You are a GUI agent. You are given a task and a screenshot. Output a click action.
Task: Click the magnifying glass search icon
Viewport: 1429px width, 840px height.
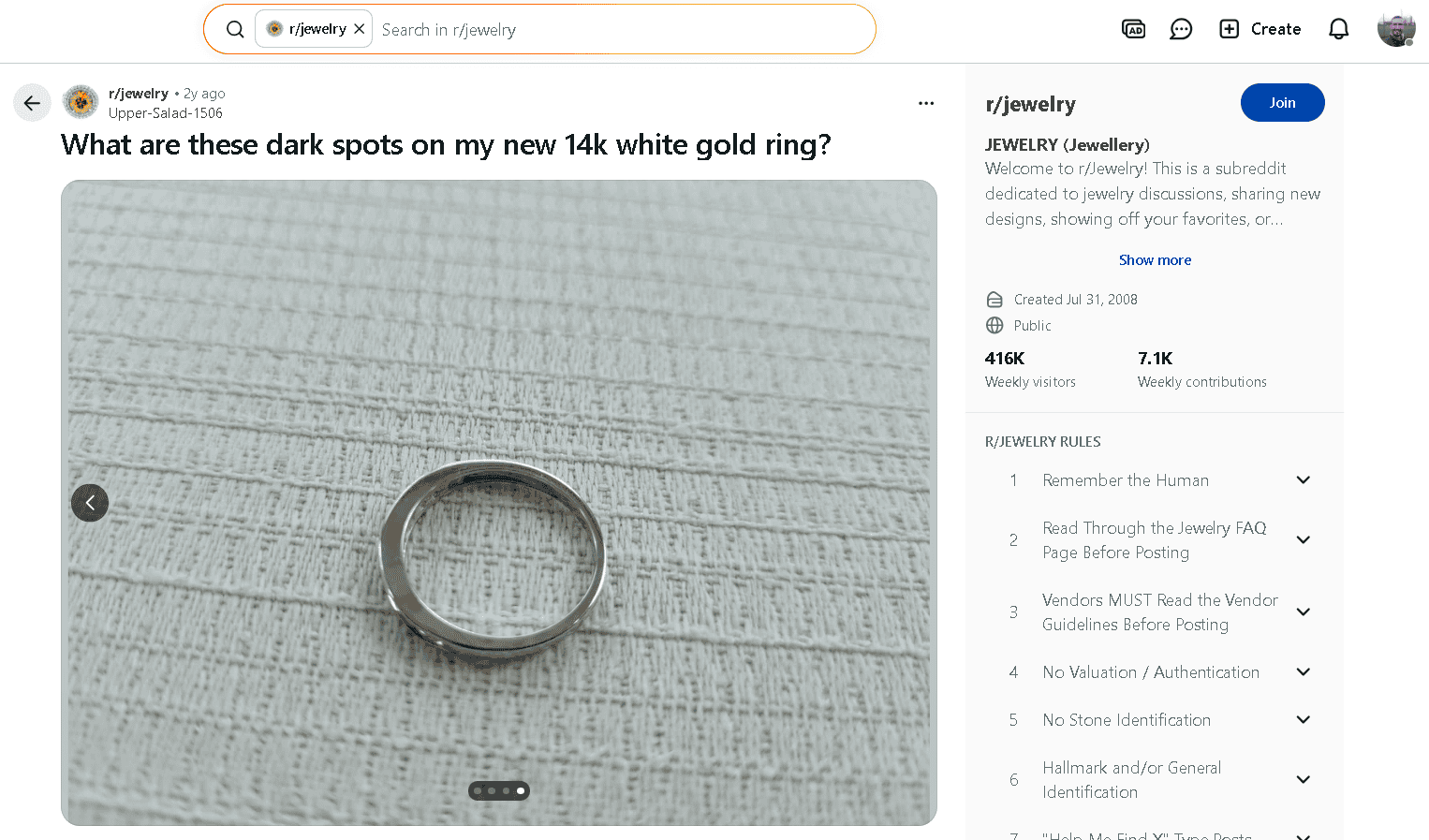235,29
